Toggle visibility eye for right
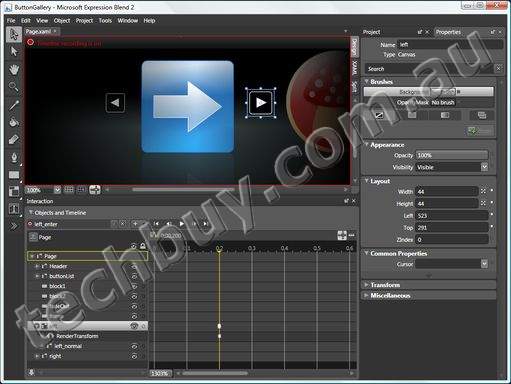Viewport: 511px width, 384px height. click(x=134, y=356)
